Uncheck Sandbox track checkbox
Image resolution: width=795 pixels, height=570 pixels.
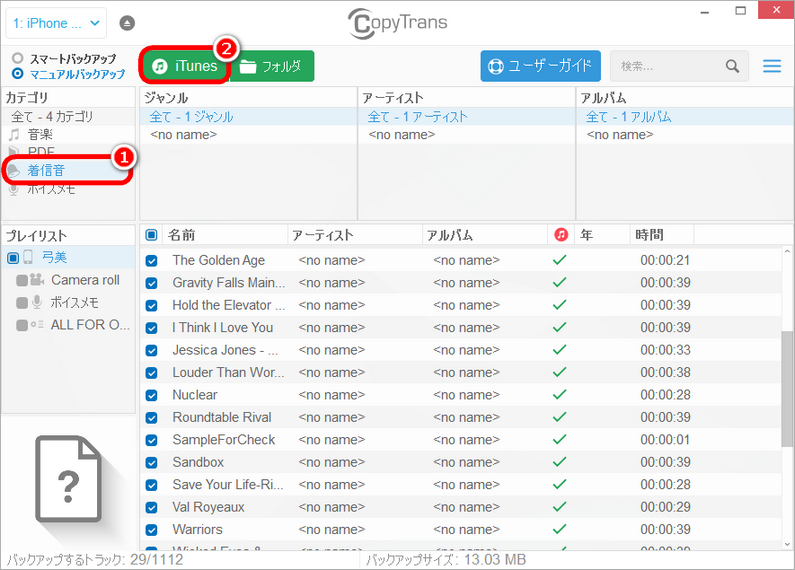[151, 462]
